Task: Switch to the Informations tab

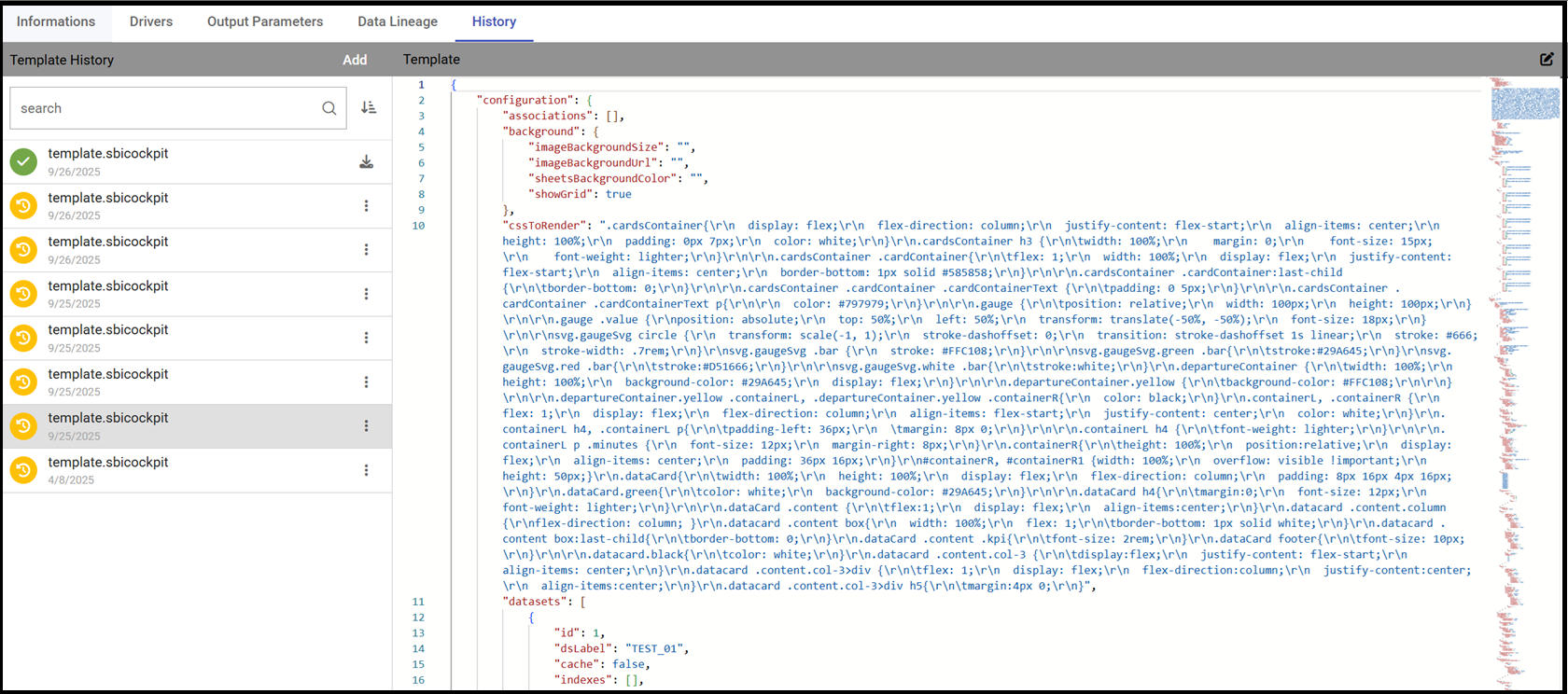Action: coord(56,21)
